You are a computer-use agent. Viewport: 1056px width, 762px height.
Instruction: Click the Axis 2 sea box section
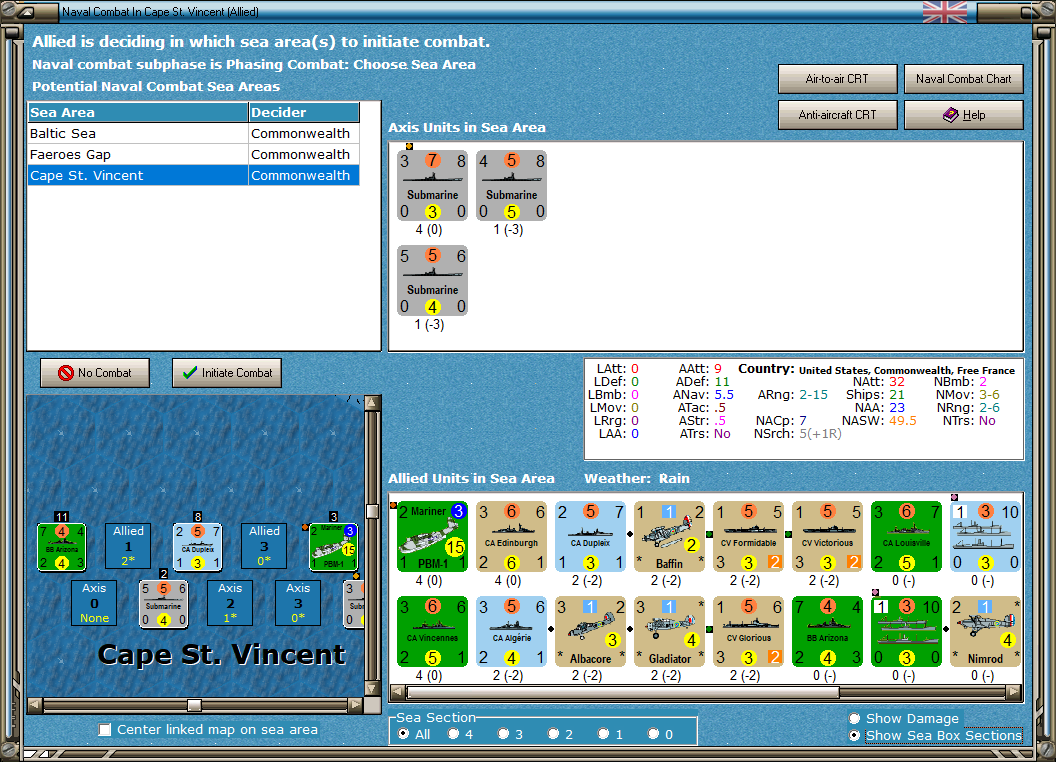pyautogui.click(x=230, y=603)
